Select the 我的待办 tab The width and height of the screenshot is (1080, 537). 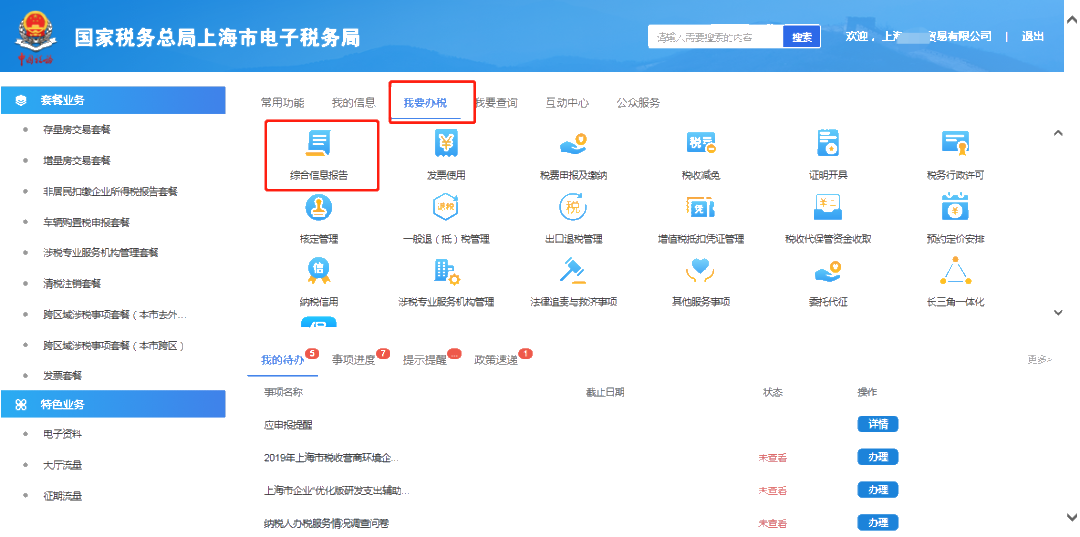[282, 360]
